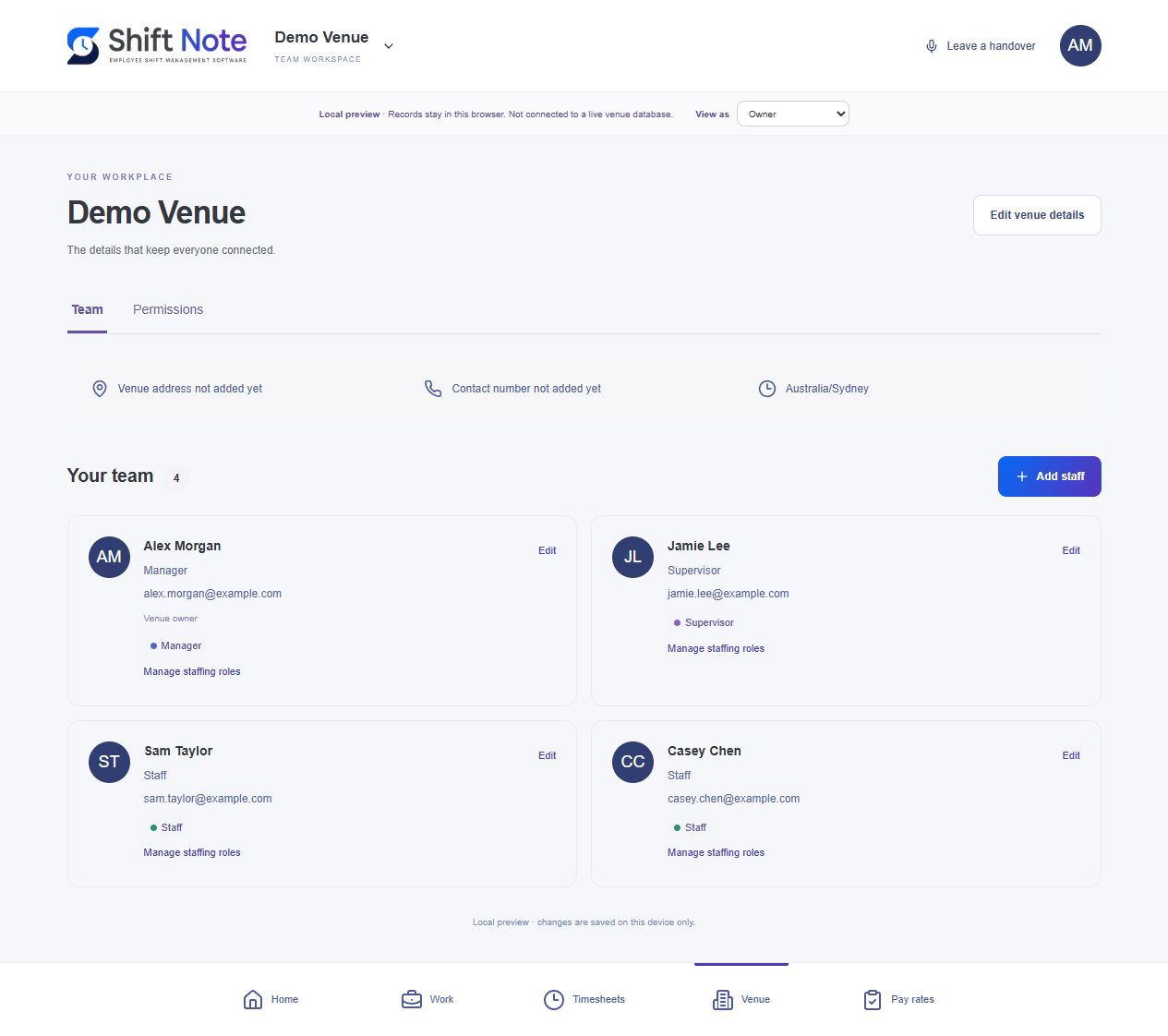
Task: Manage staffing roles for Casey Chen
Action: (716, 852)
